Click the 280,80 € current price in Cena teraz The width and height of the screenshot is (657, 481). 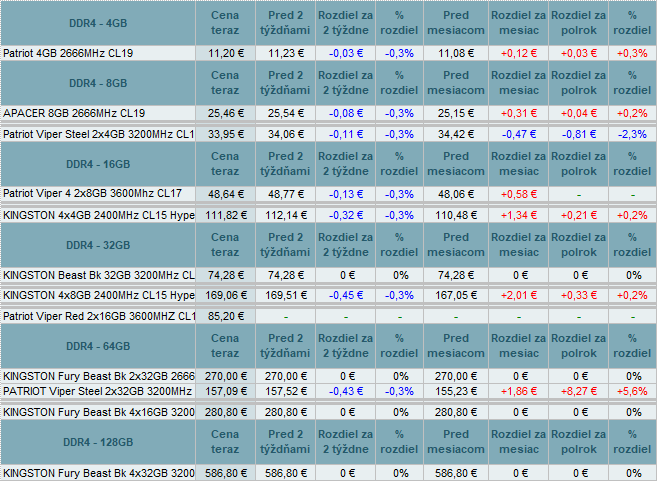[226, 412]
